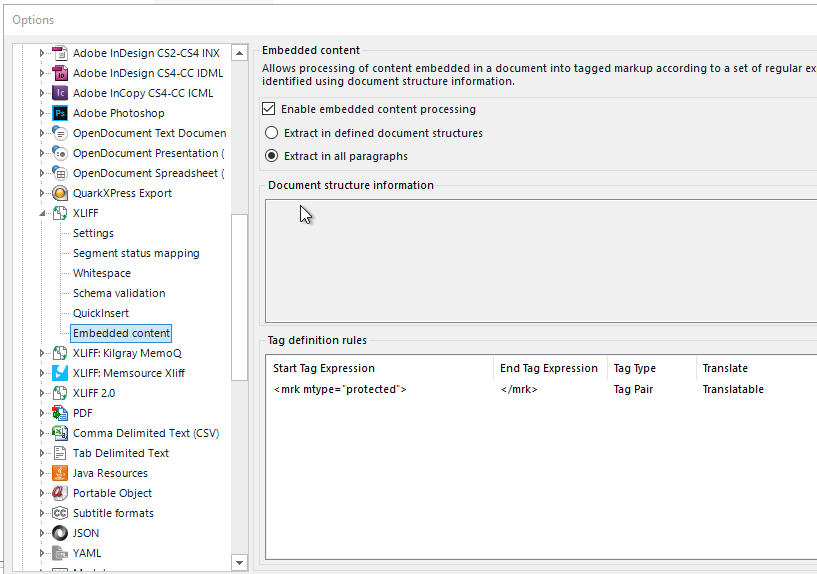Expand the JSON tree node

pyautogui.click(x=42, y=533)
